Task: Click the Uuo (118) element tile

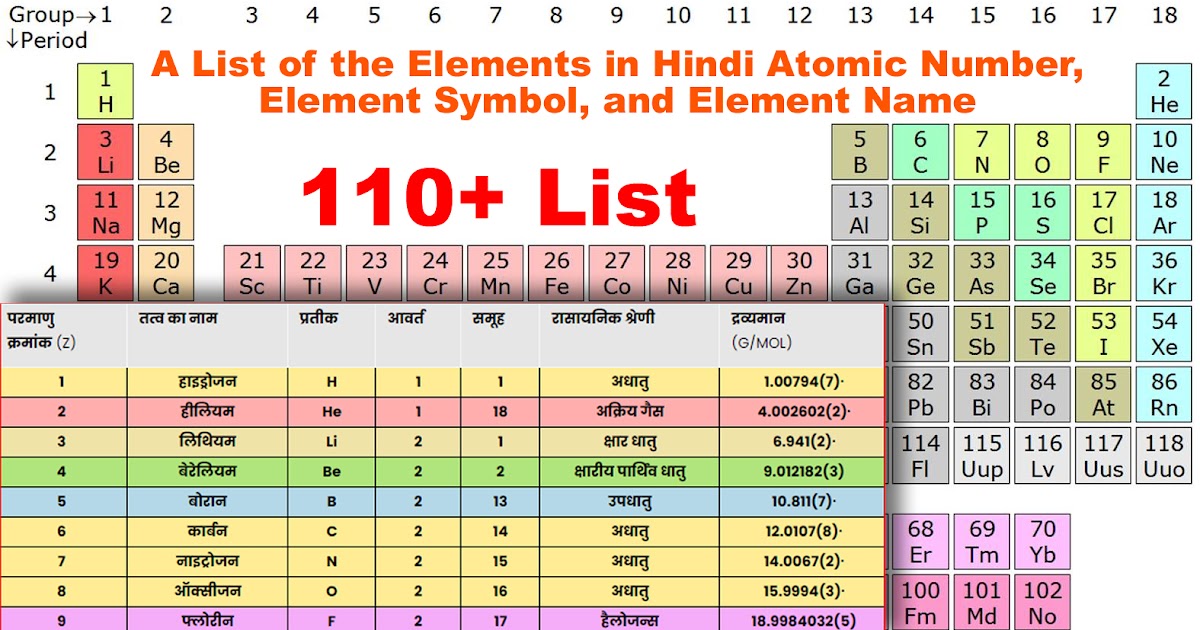Action: [1163, 454]
